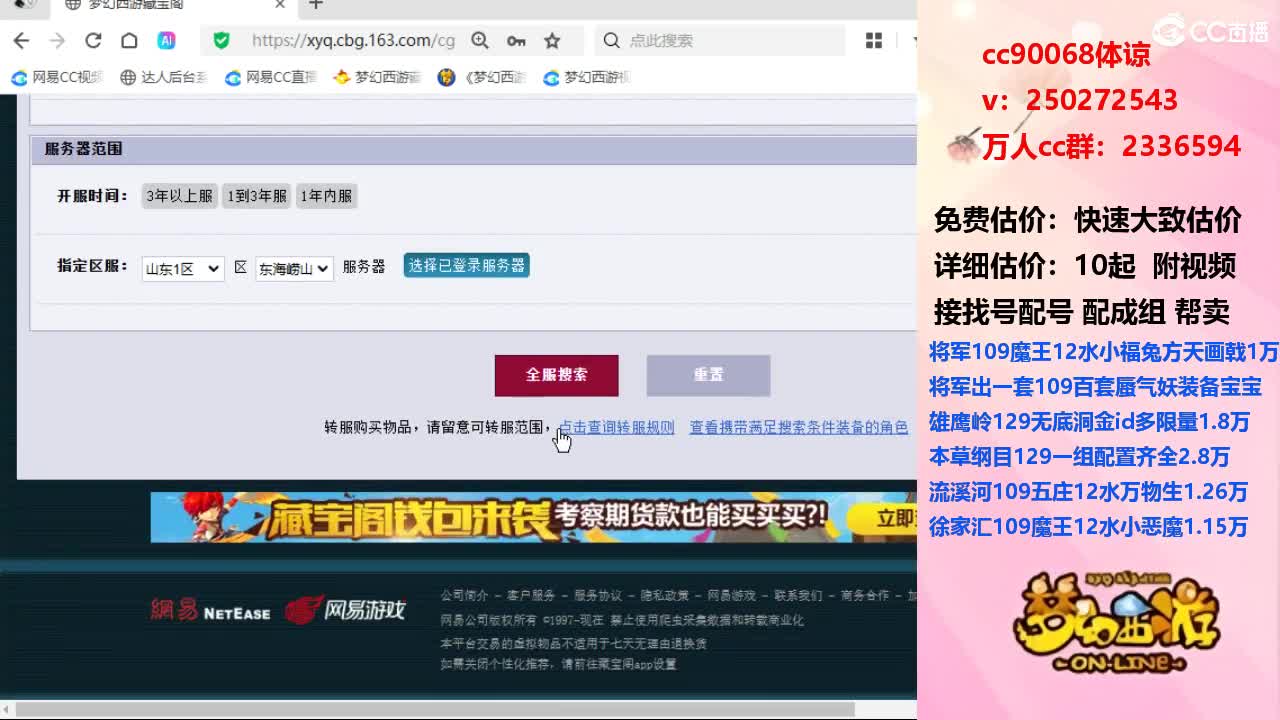The width and height of the screenshot is (1280, 720).
Task: Go back with the browser back arrow
Action: (22, 41)
